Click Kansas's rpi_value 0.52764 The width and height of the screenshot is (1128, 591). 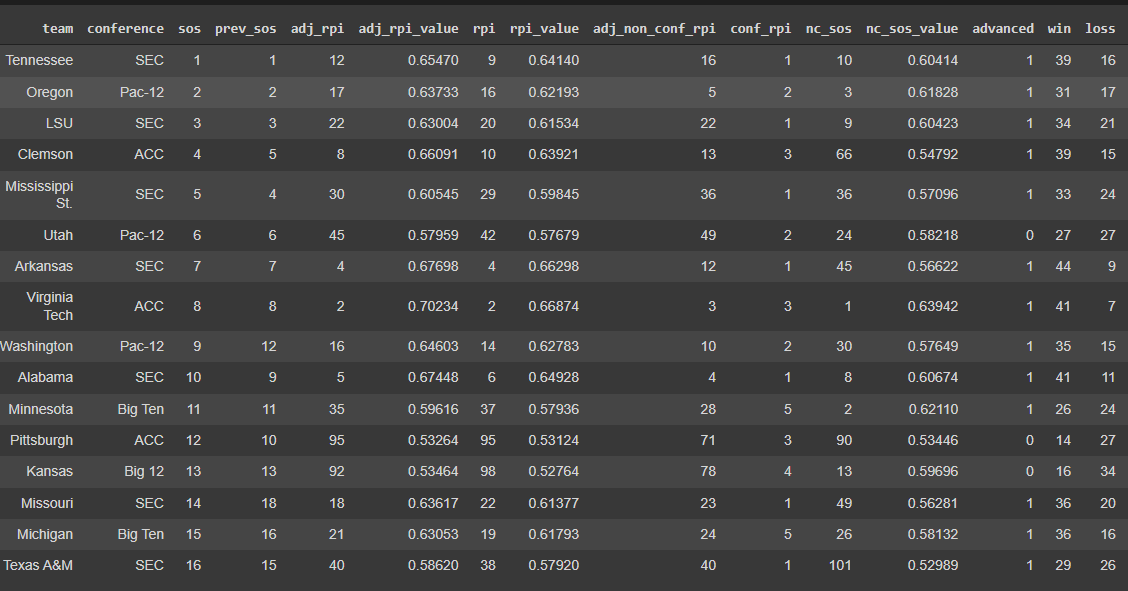pos(554,471)
